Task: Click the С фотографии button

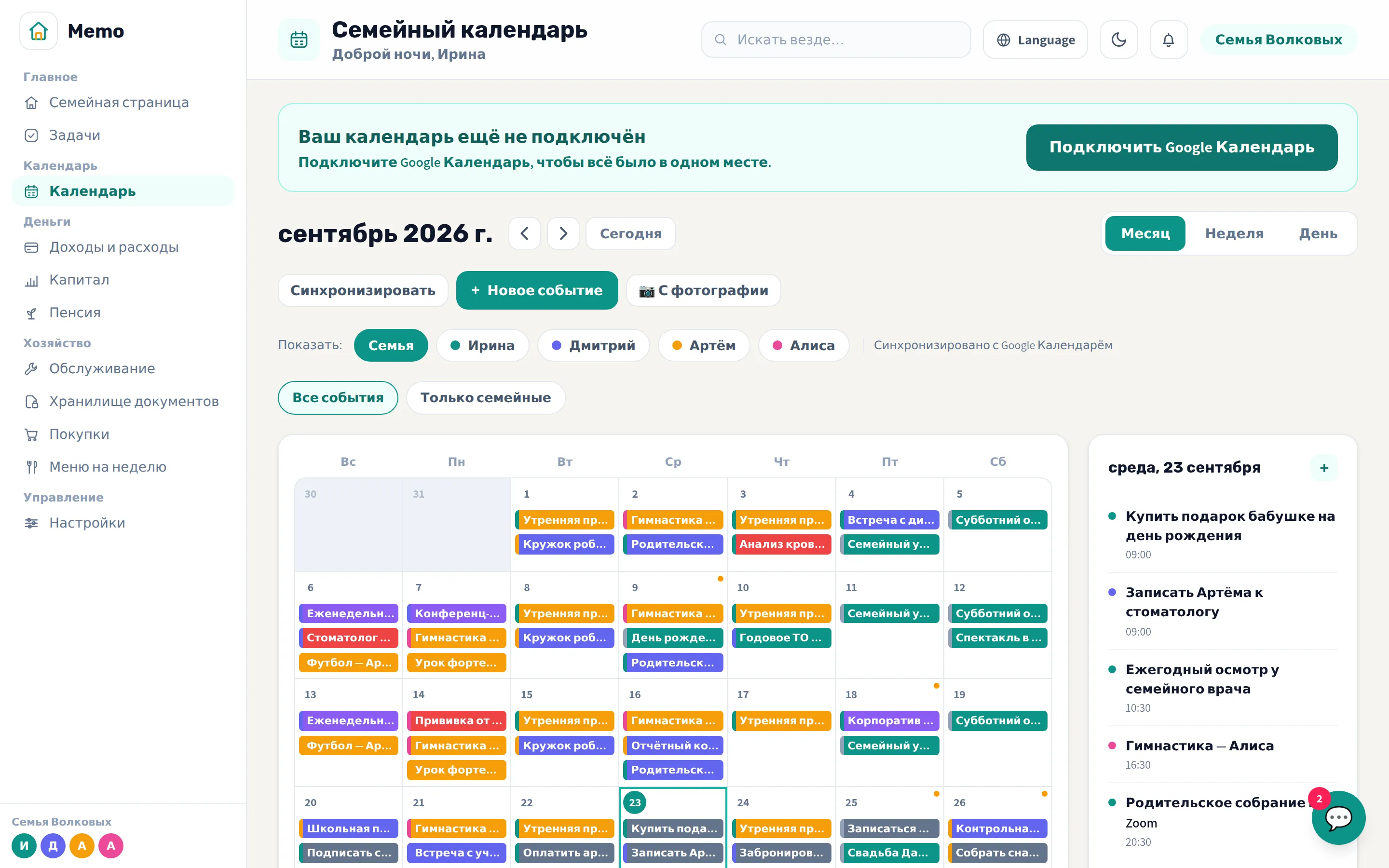Action: tap(704, 290)
